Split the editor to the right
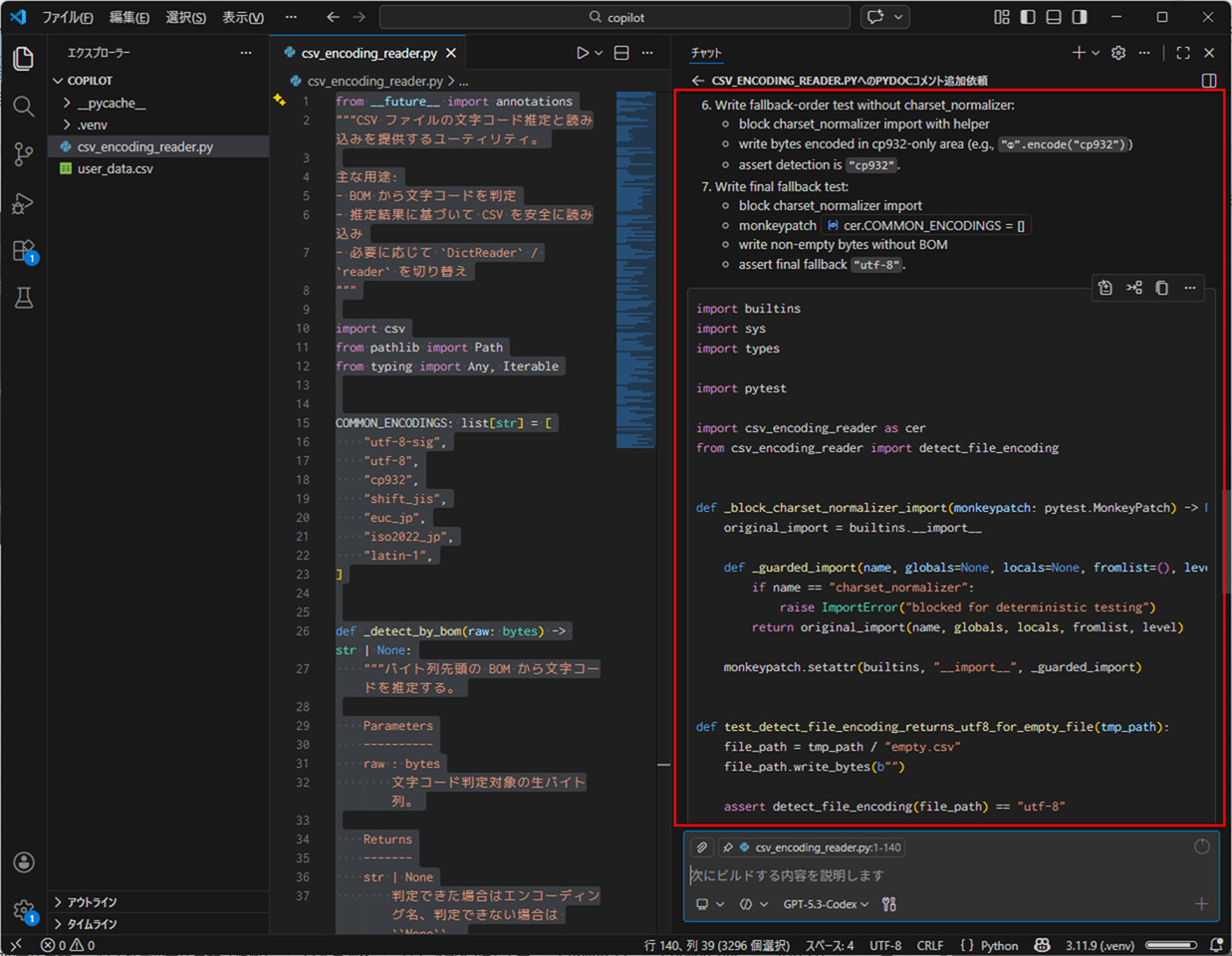 [x=621, y=53]
